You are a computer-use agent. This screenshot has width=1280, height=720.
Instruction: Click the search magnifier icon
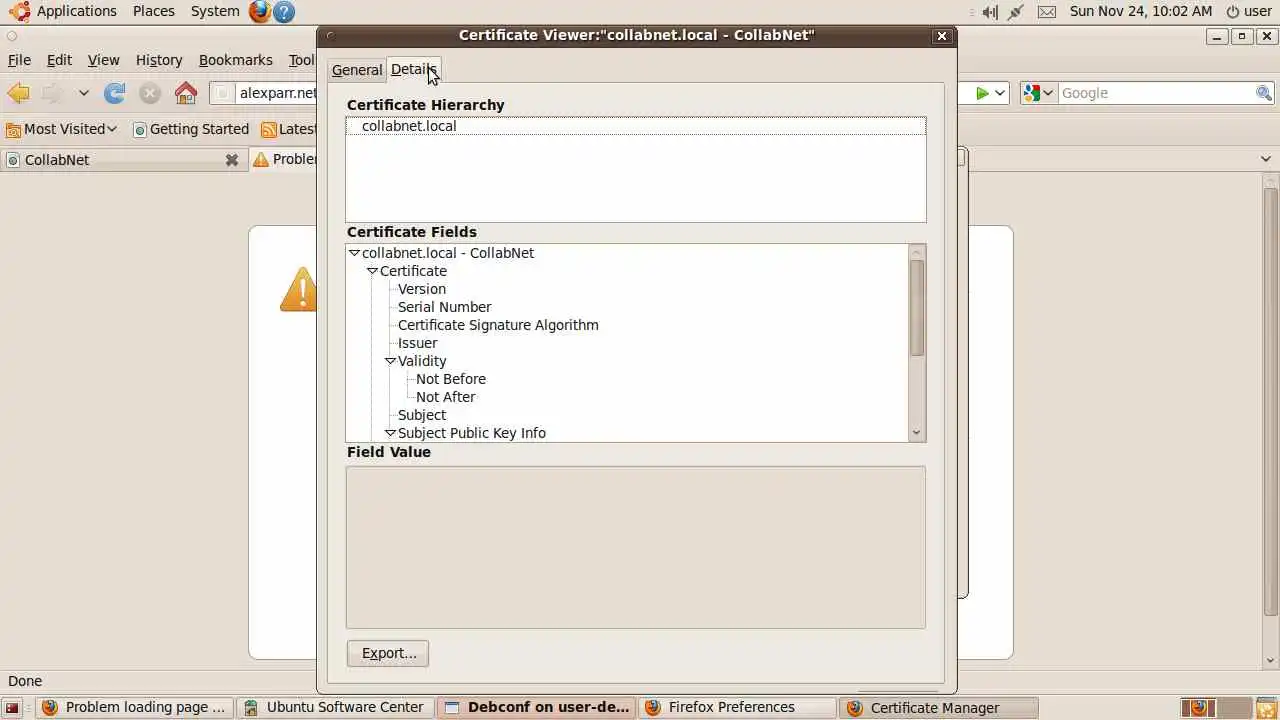pyautogui.click(x=1264, y=93)
